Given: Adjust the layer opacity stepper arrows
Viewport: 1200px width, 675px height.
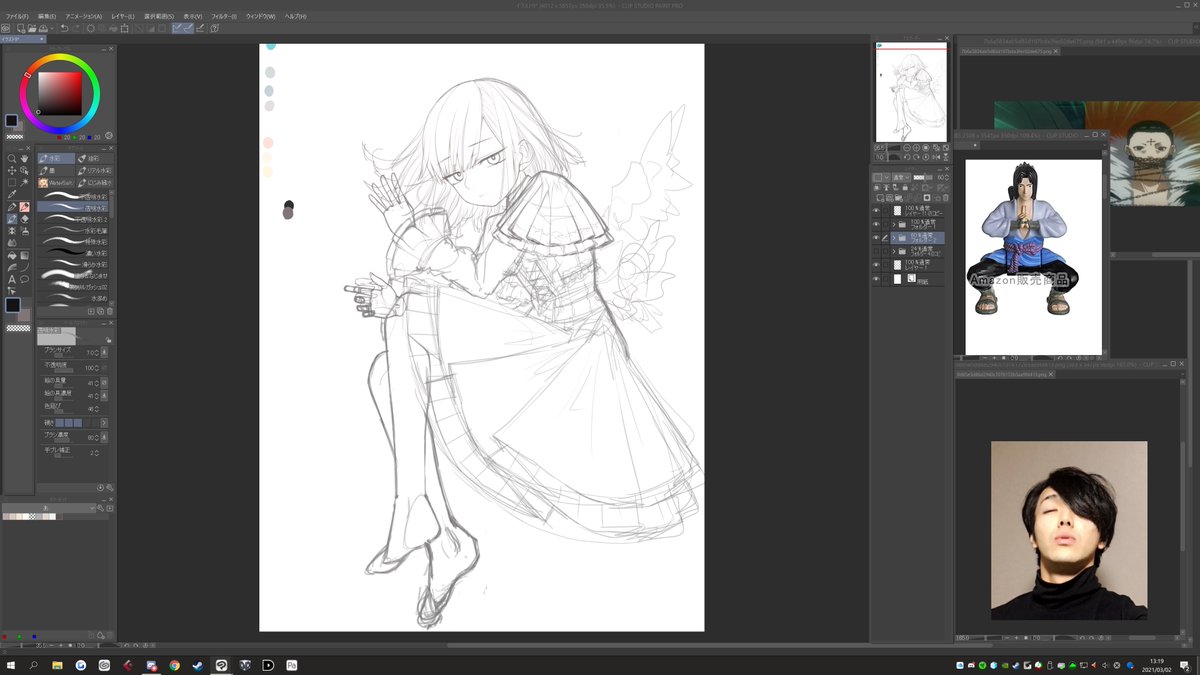Looking at the screenshot, I should (x=947, y=177).
